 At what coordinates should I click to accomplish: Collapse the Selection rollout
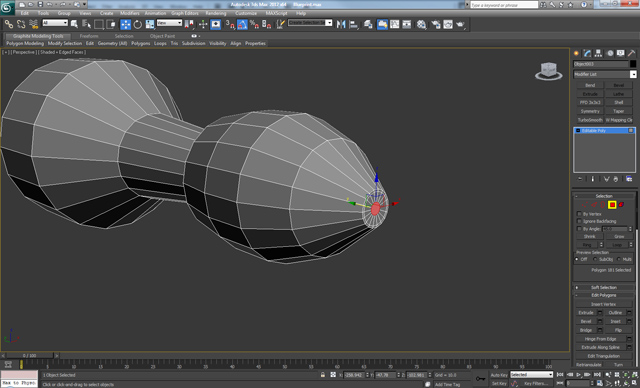point(604,196)
